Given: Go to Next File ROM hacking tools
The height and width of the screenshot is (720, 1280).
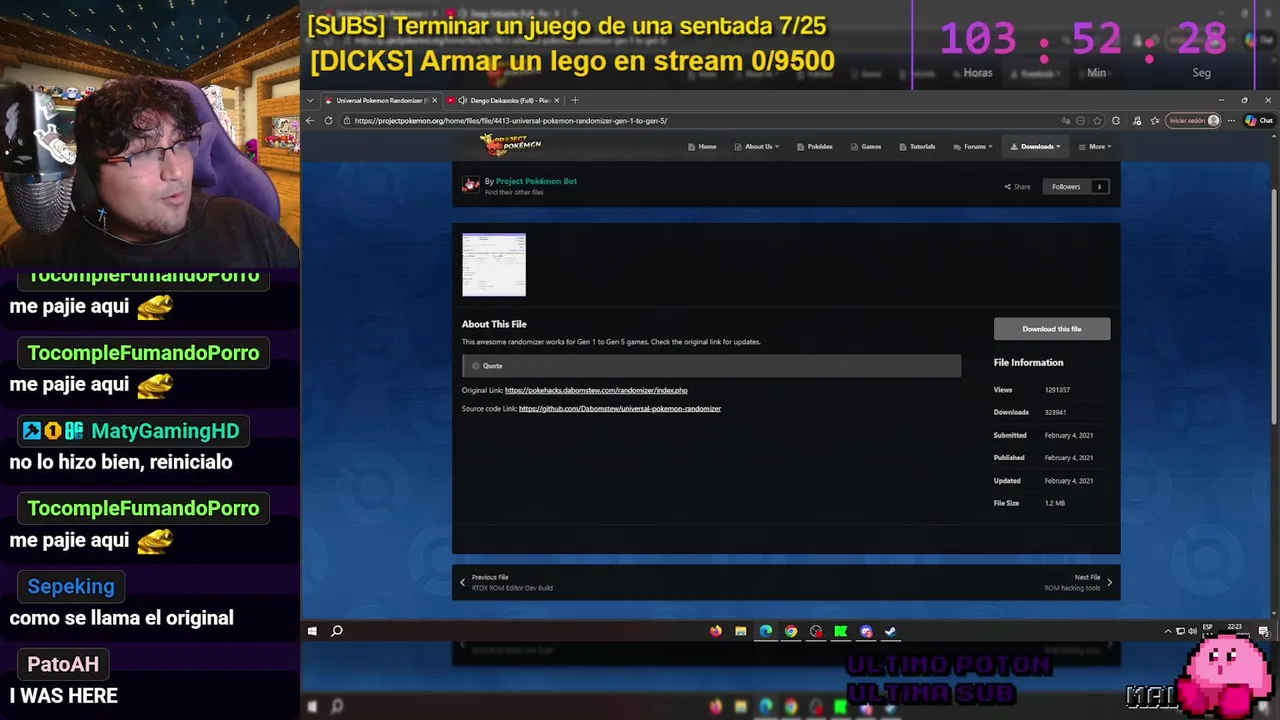Looking at the screenshot, I should point(1077,582).
